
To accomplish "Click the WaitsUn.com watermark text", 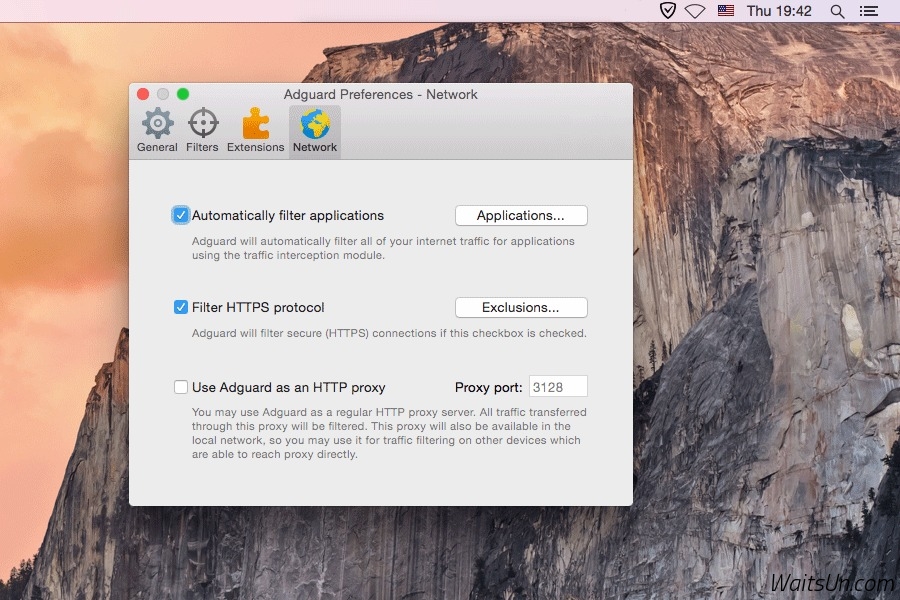I will coord(831,580).
